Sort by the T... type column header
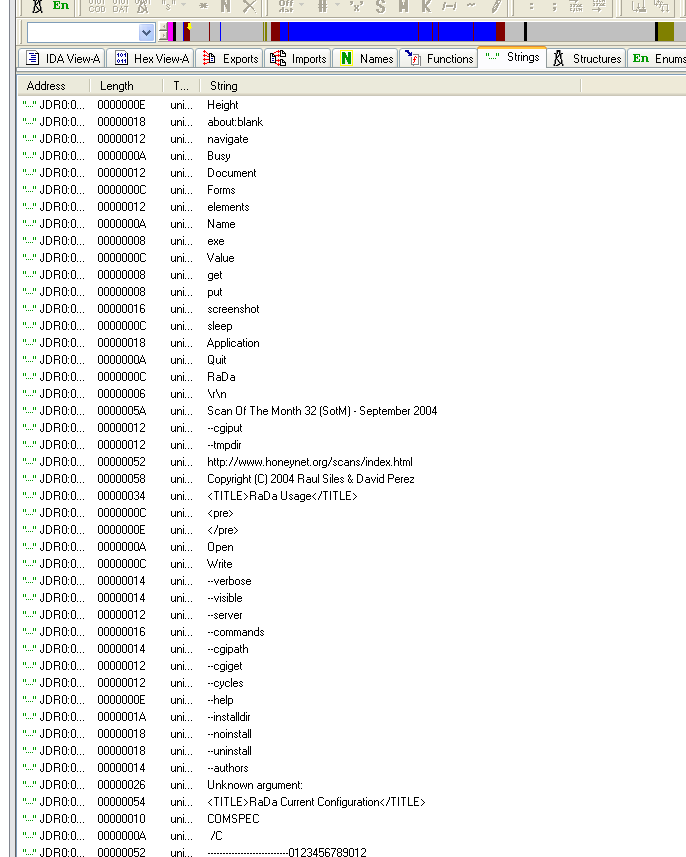The width and height of the screenshot is (686, 857). [181, 86]
